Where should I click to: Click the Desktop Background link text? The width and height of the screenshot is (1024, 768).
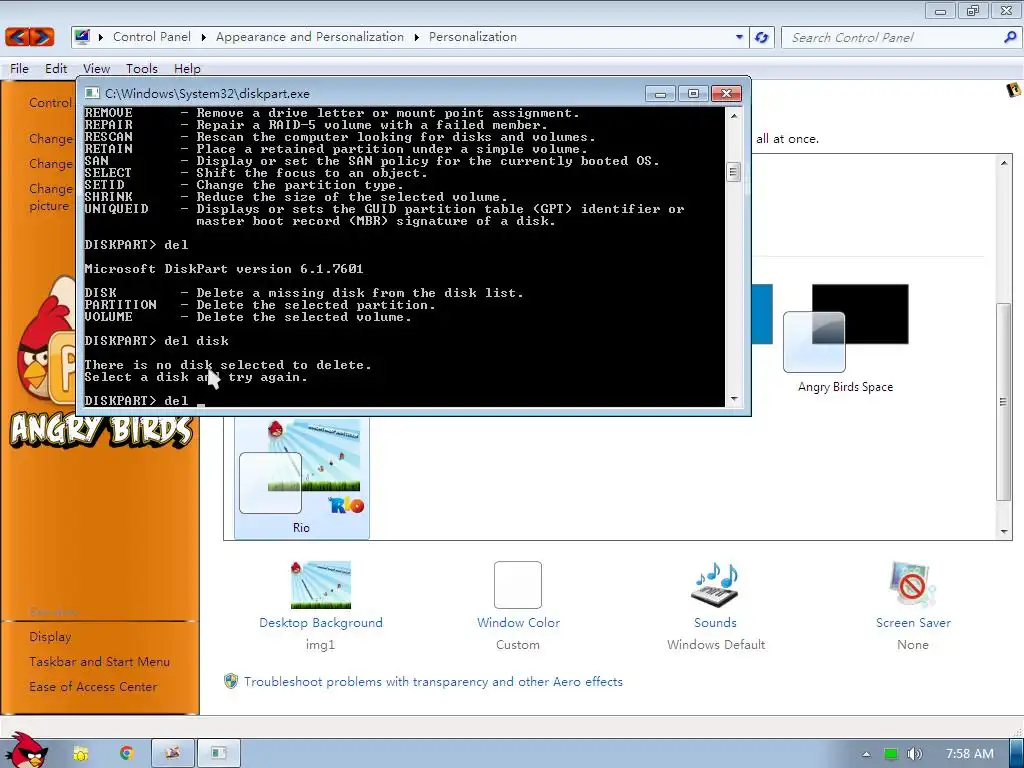click(x=321, y=622)
